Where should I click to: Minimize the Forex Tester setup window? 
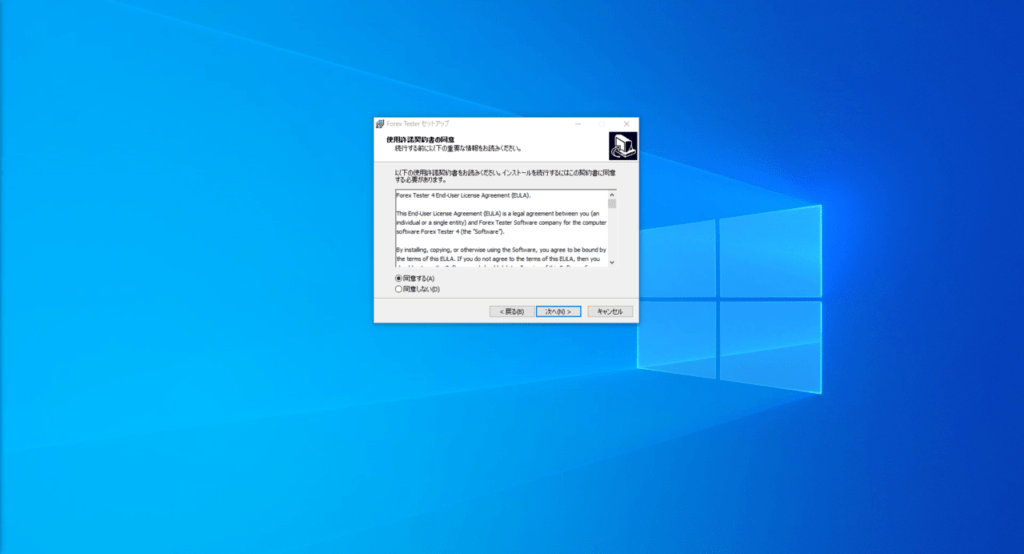tap(578, 123)
